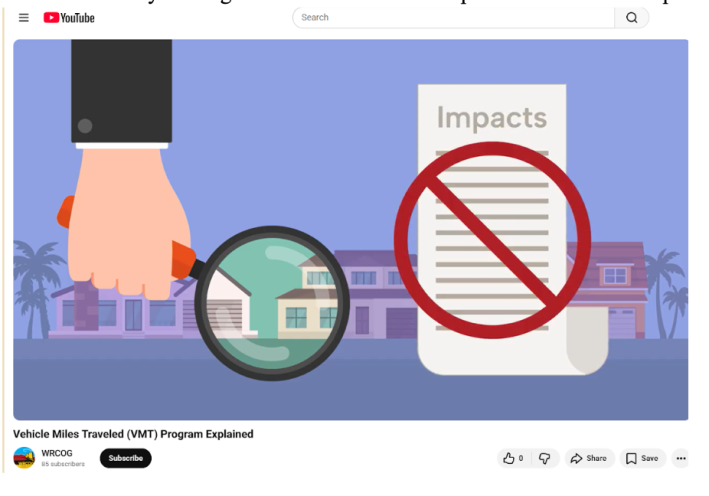Like the video with thumbs-up icon

509,458
